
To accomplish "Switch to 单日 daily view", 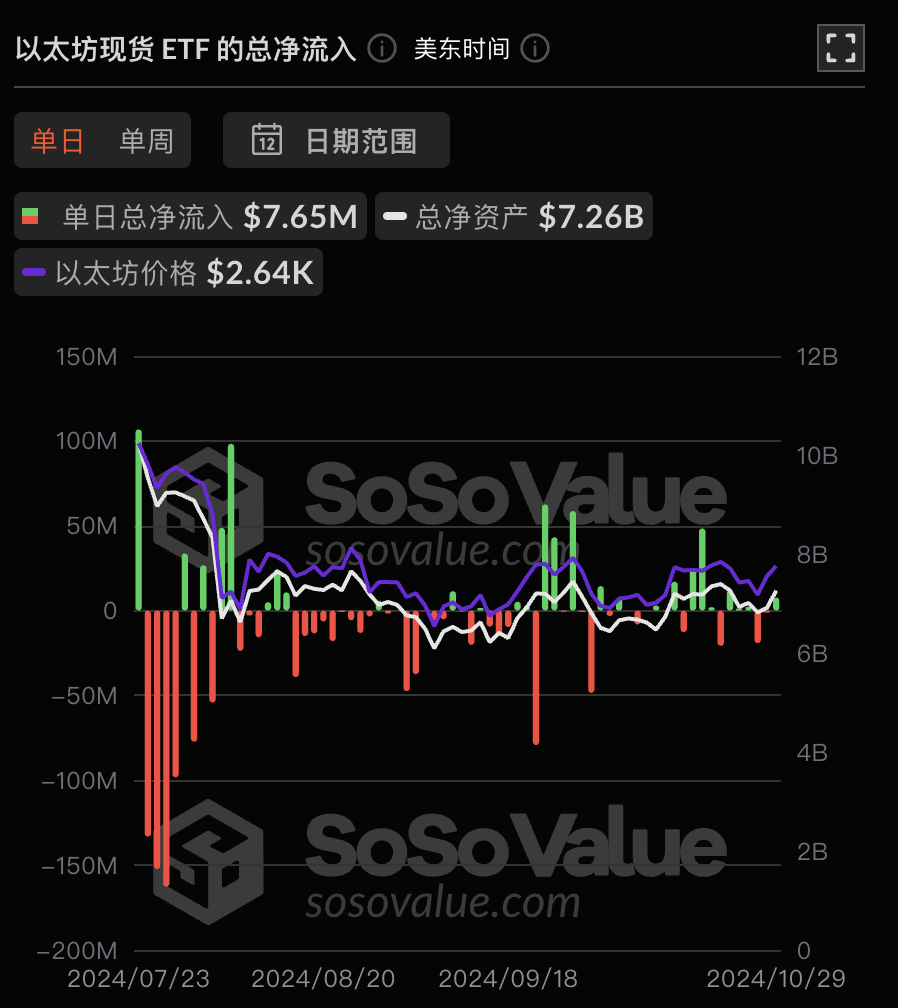I will pos(58,141).
